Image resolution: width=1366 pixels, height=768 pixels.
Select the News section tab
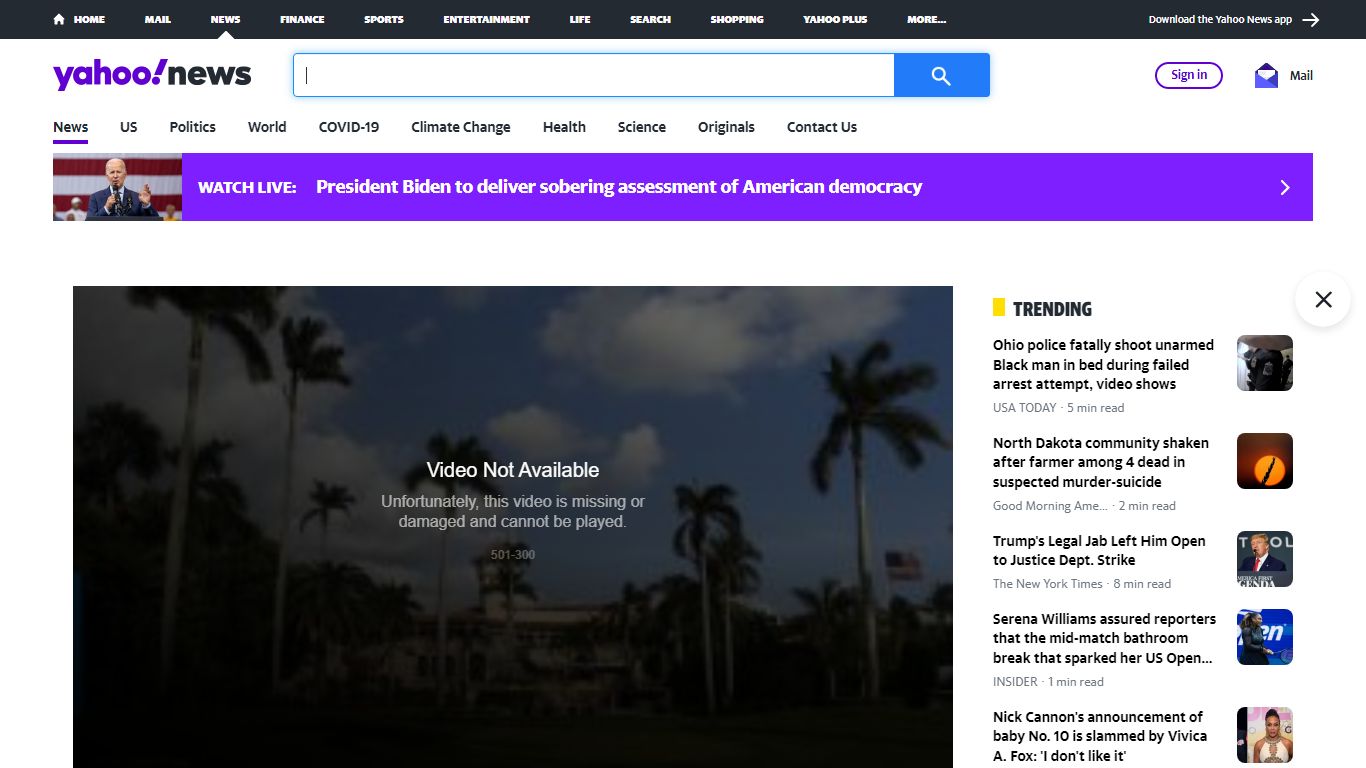(71, 127)
